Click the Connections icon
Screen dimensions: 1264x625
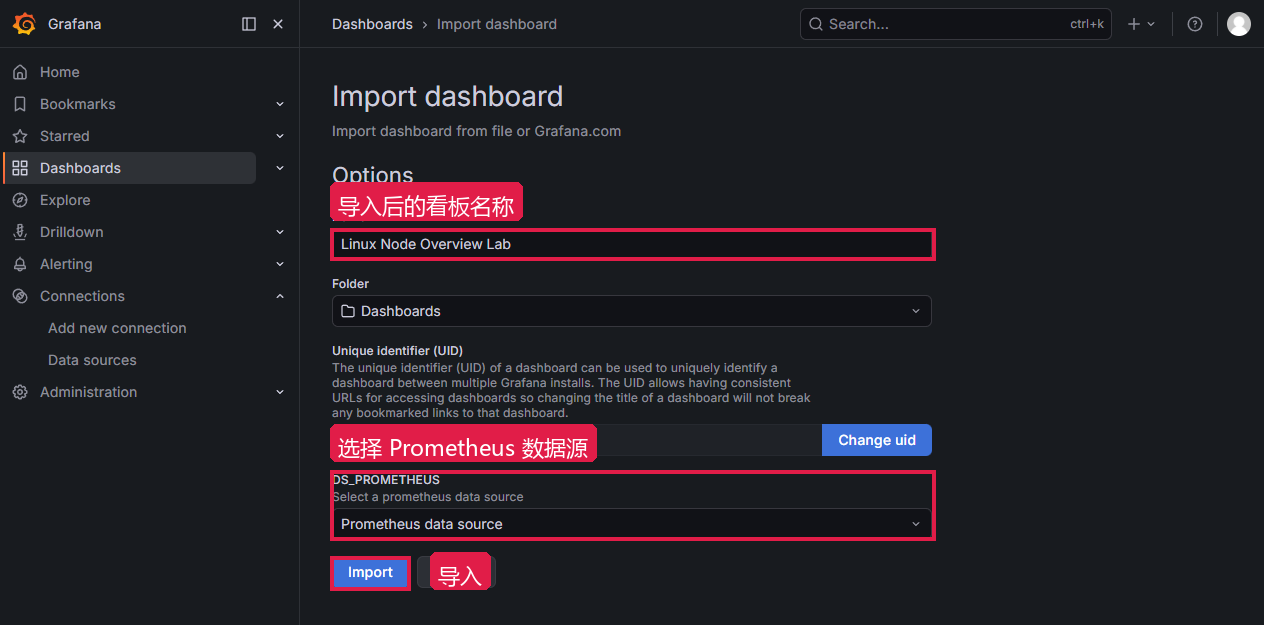(20, 296)
